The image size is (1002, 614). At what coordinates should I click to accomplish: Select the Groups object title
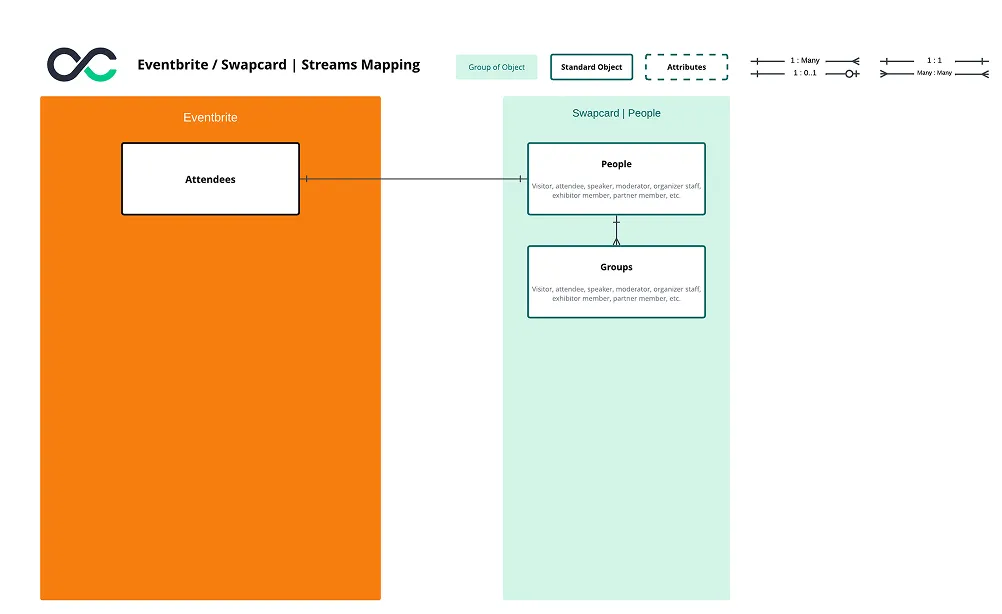tap(616, 267)
